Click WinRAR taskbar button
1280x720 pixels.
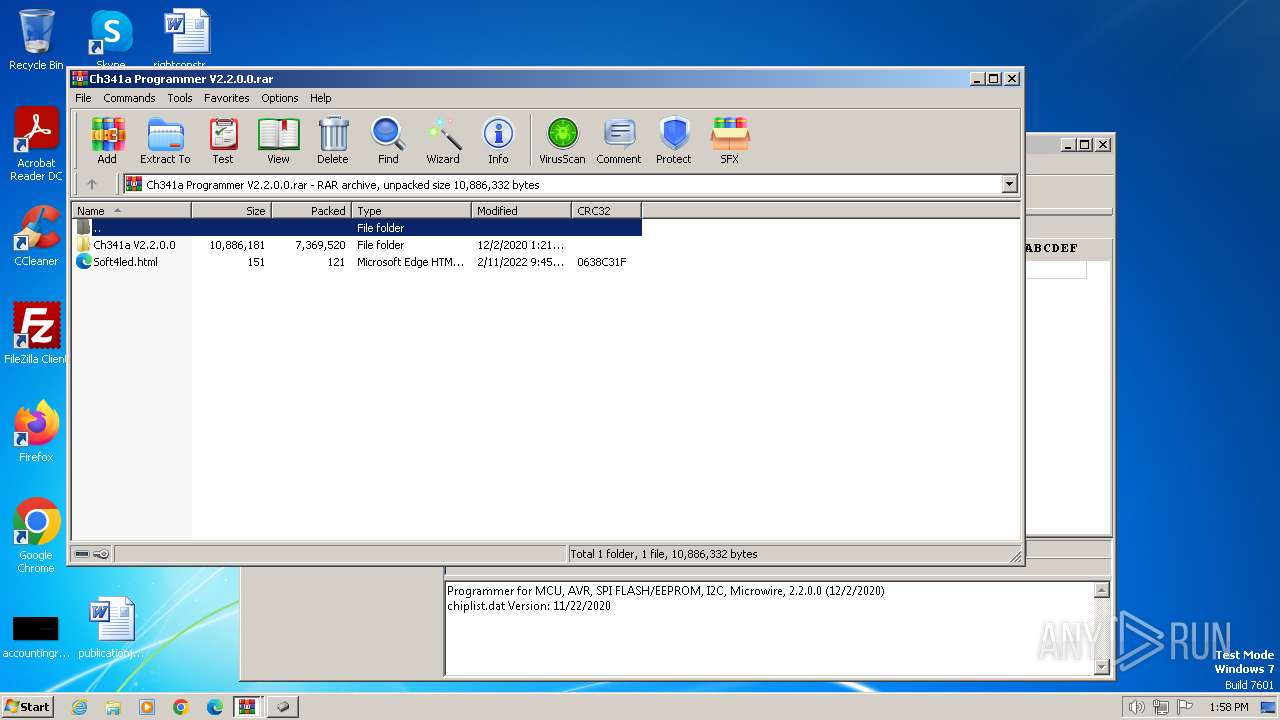coord(248,707)
